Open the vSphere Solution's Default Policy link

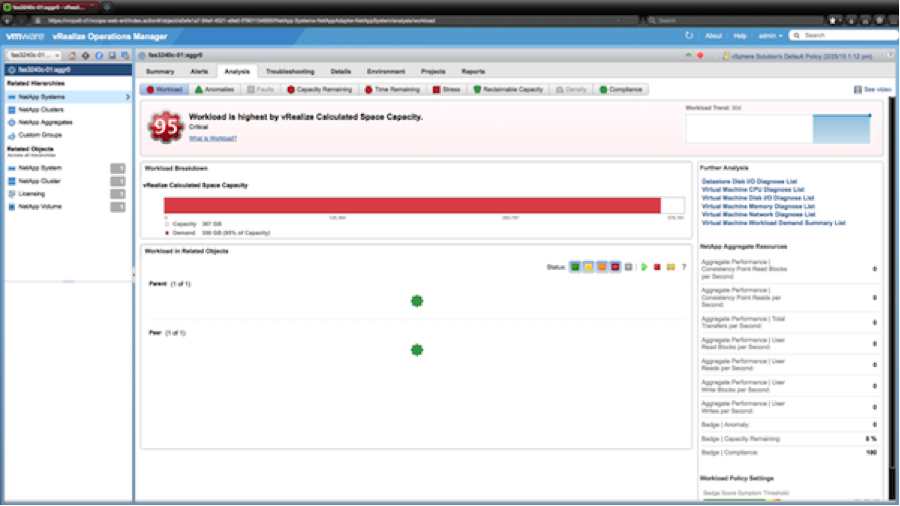coord(801,56)
